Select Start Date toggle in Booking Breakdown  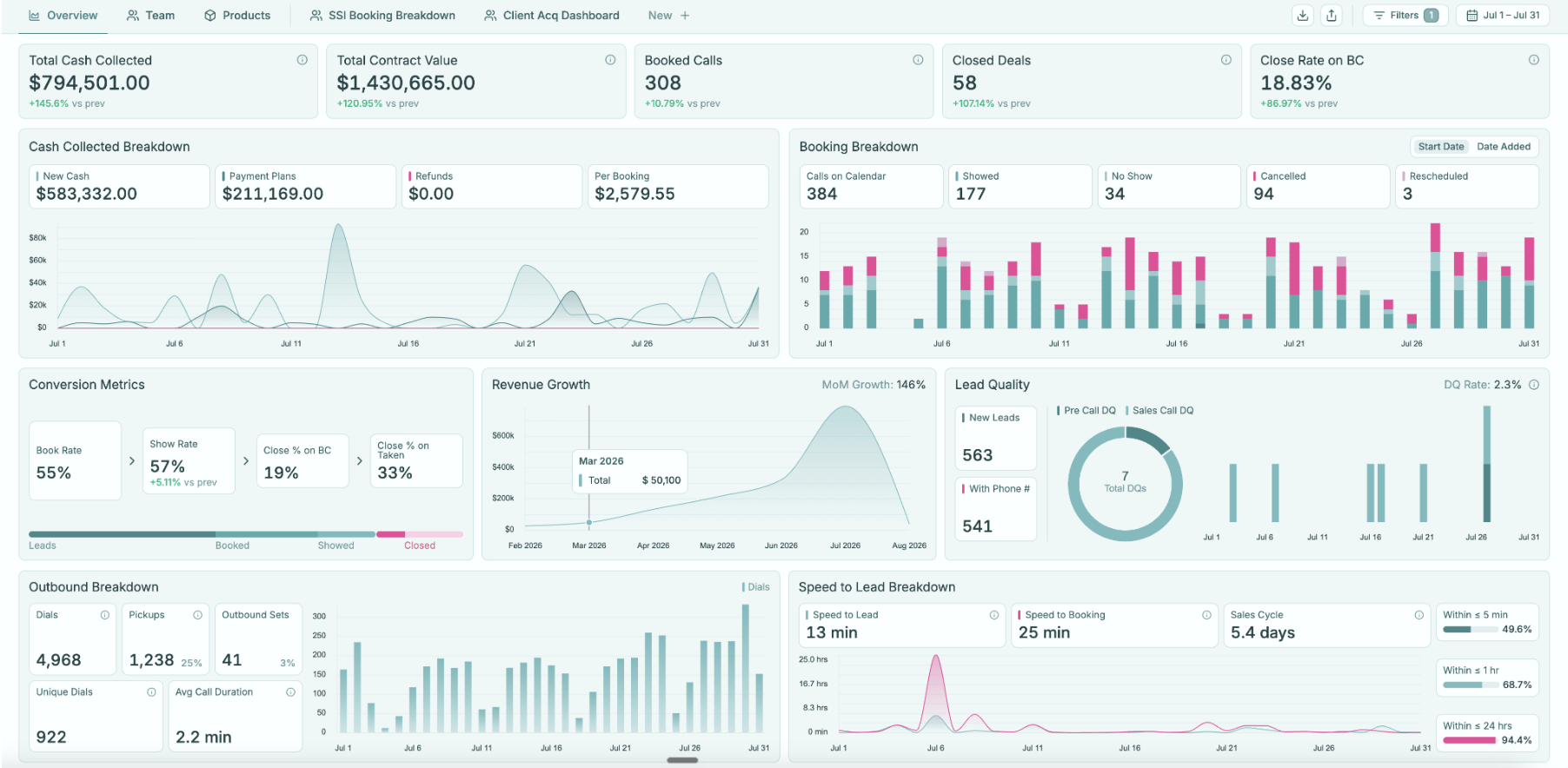click(1440, 147)
